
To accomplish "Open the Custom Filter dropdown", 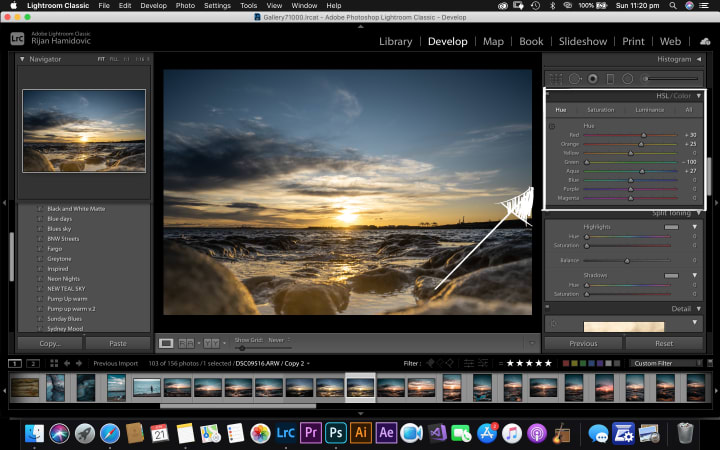I will pyautogui.click(x=665, y=363).
